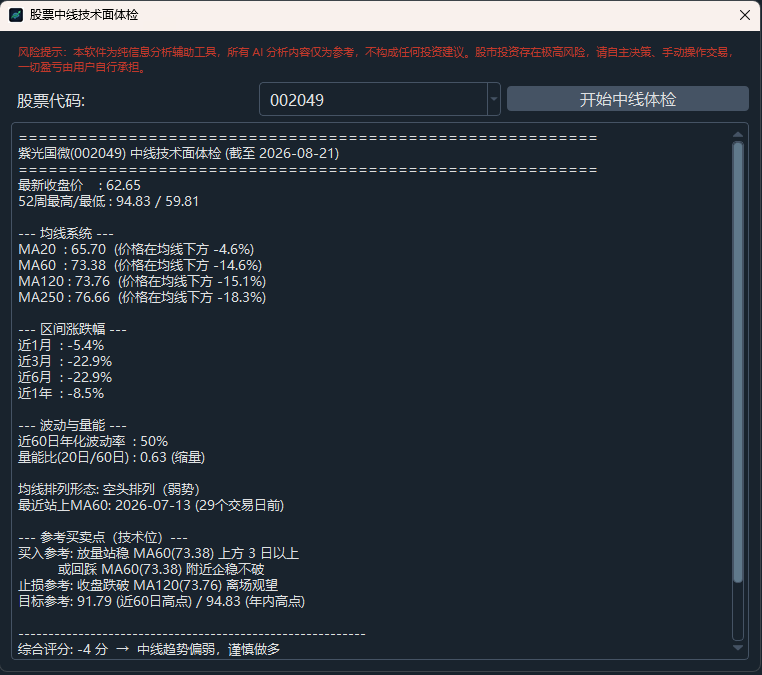
Task: Click the scrollbar down arrow
Action: click(738, 647)
